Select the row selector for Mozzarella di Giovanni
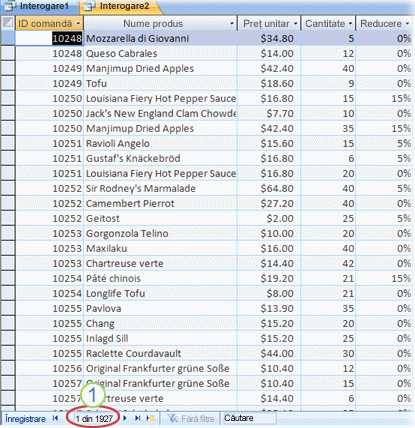This screenshot has width=415, height=428. coord(7,38)
